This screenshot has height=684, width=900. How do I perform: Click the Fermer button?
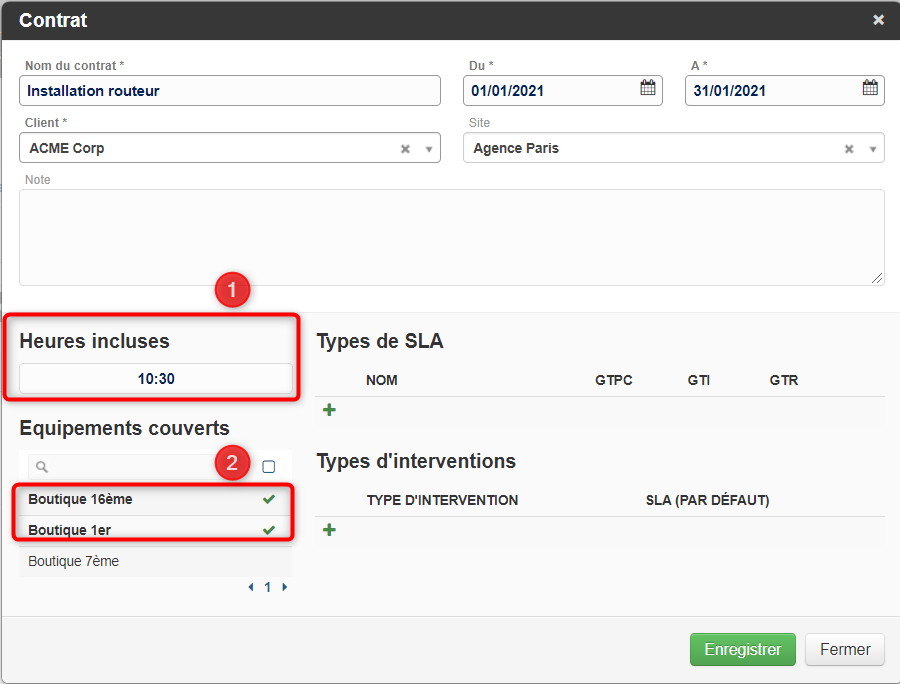845,650
